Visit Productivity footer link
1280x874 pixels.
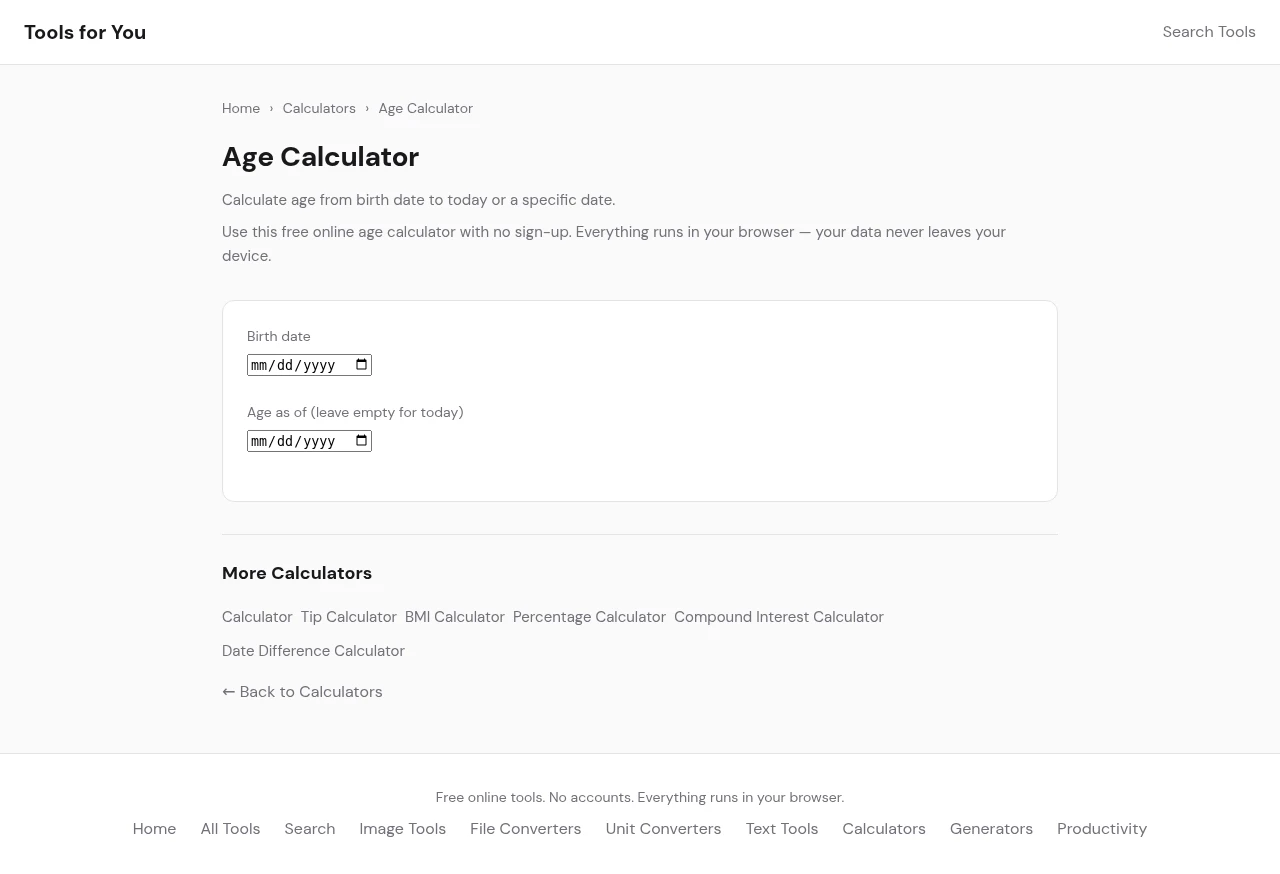click(1102, 829)
